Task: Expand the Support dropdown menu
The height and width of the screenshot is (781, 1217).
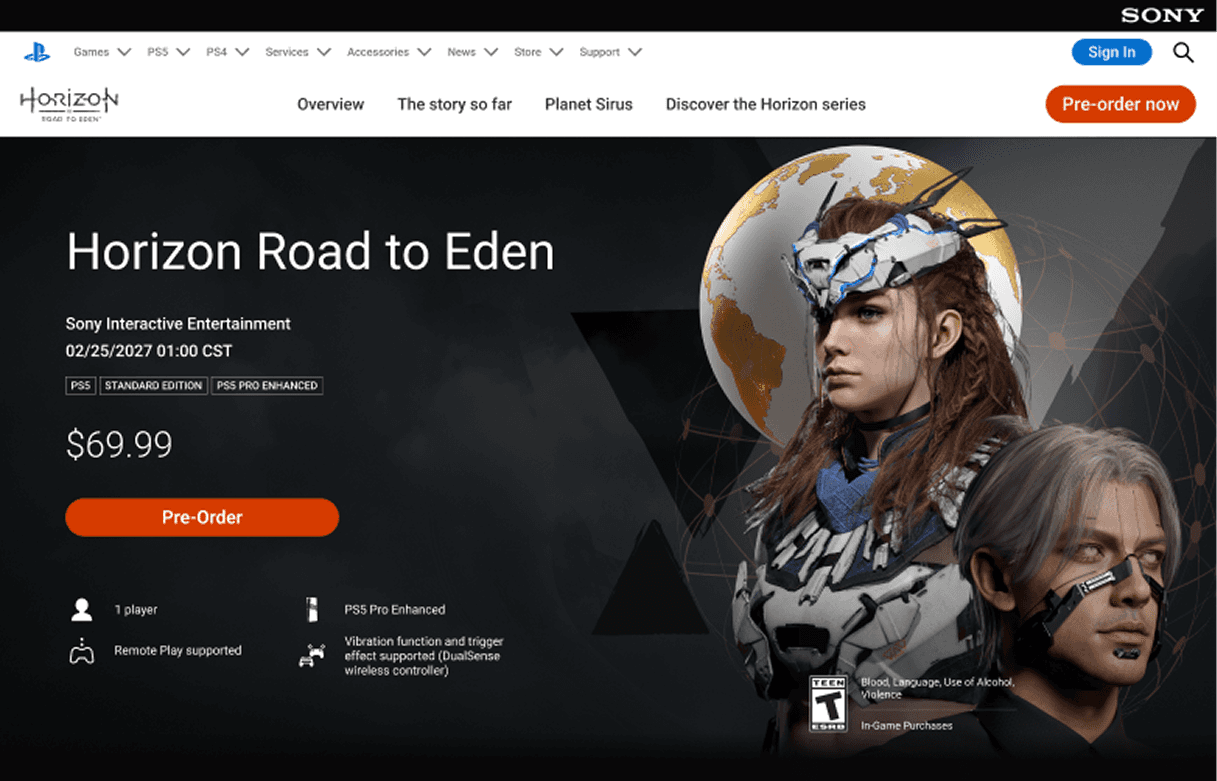Action: pos(610,52)
